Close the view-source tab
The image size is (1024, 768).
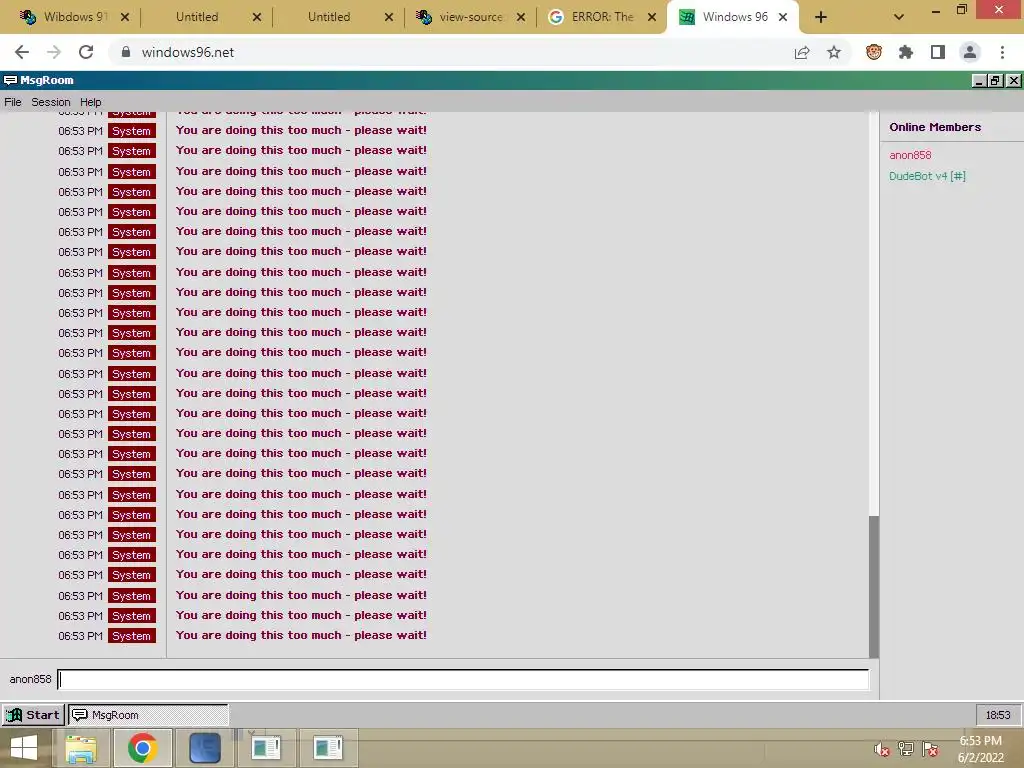tap(520, 17)
